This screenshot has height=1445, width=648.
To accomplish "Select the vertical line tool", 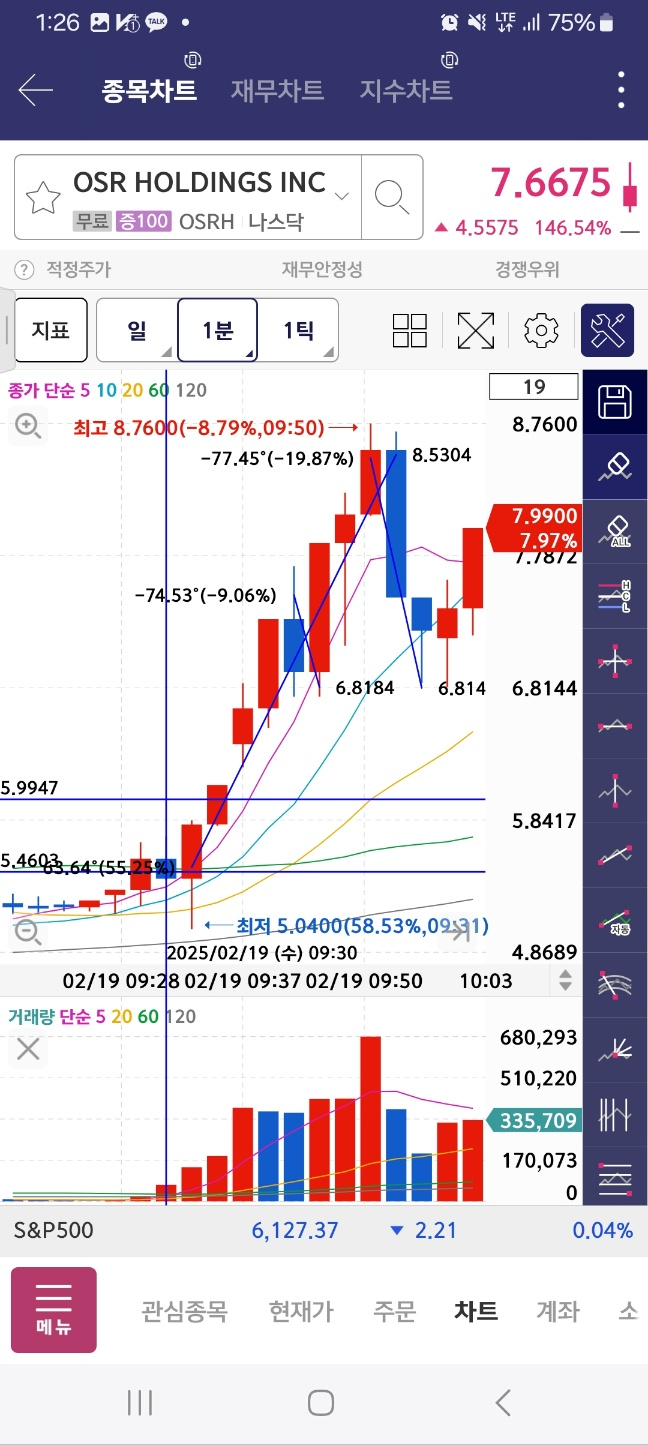I will point(614,791).
